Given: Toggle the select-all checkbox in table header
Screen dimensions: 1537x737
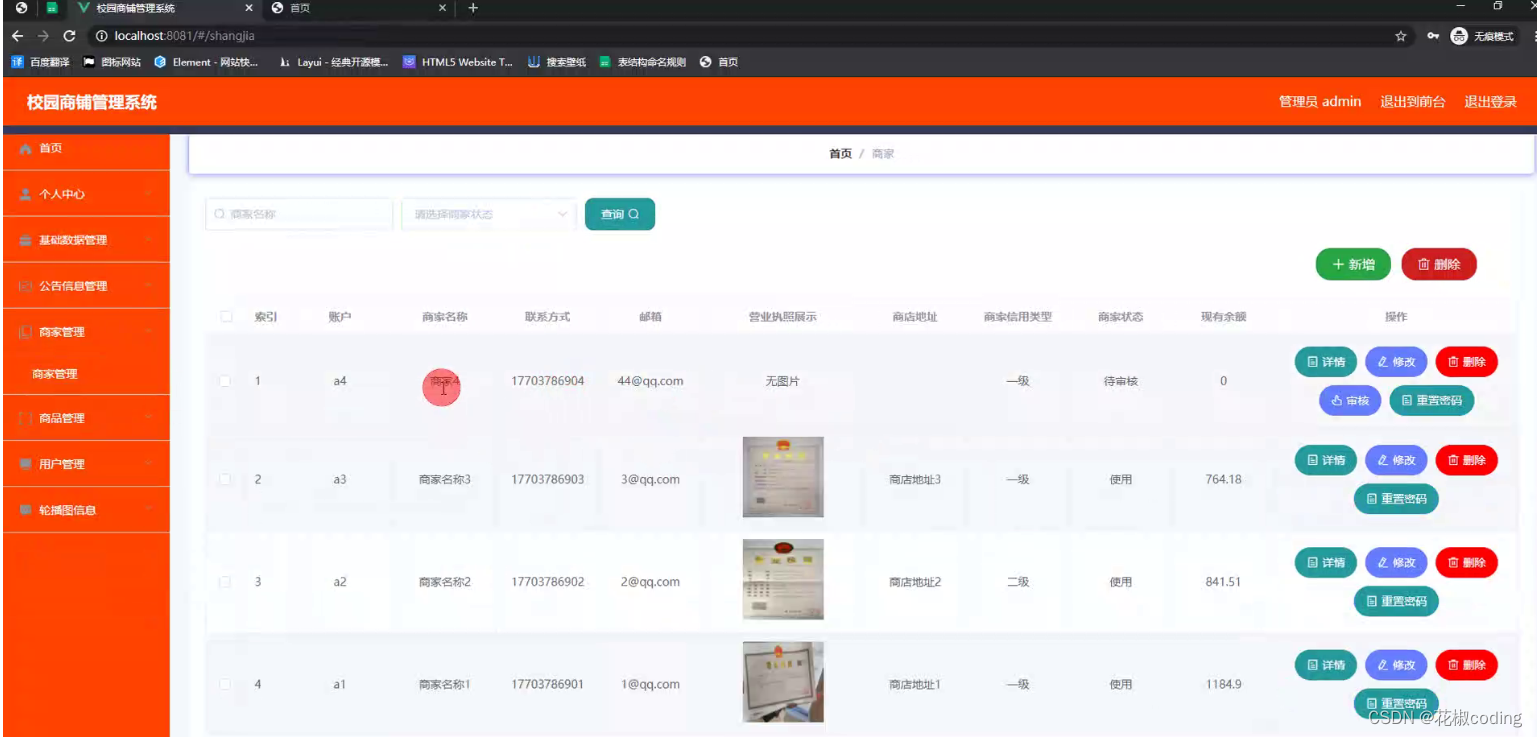Looking at the screenshot, I should 225,316.
